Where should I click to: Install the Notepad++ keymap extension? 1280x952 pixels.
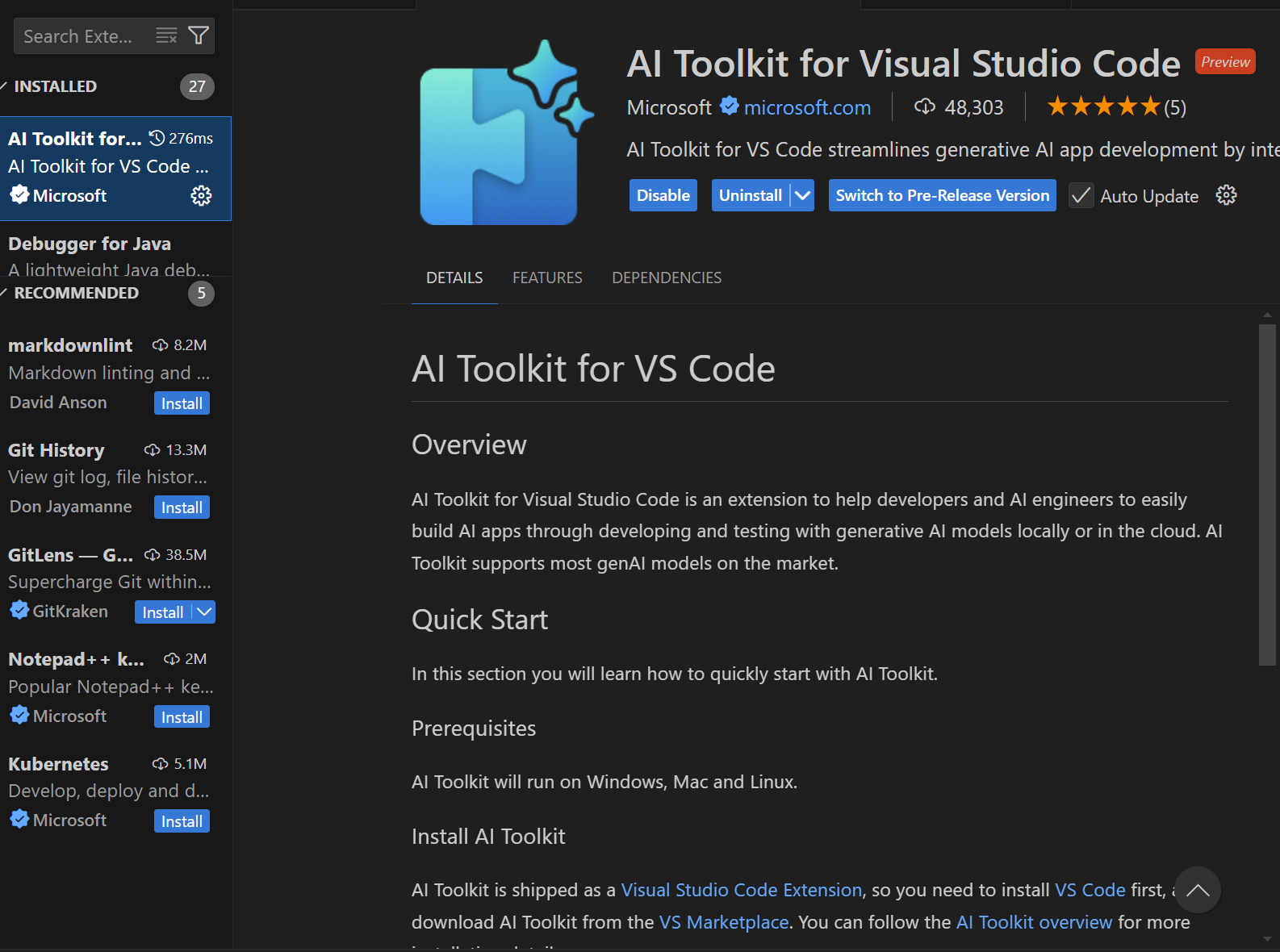pos(182,717)
